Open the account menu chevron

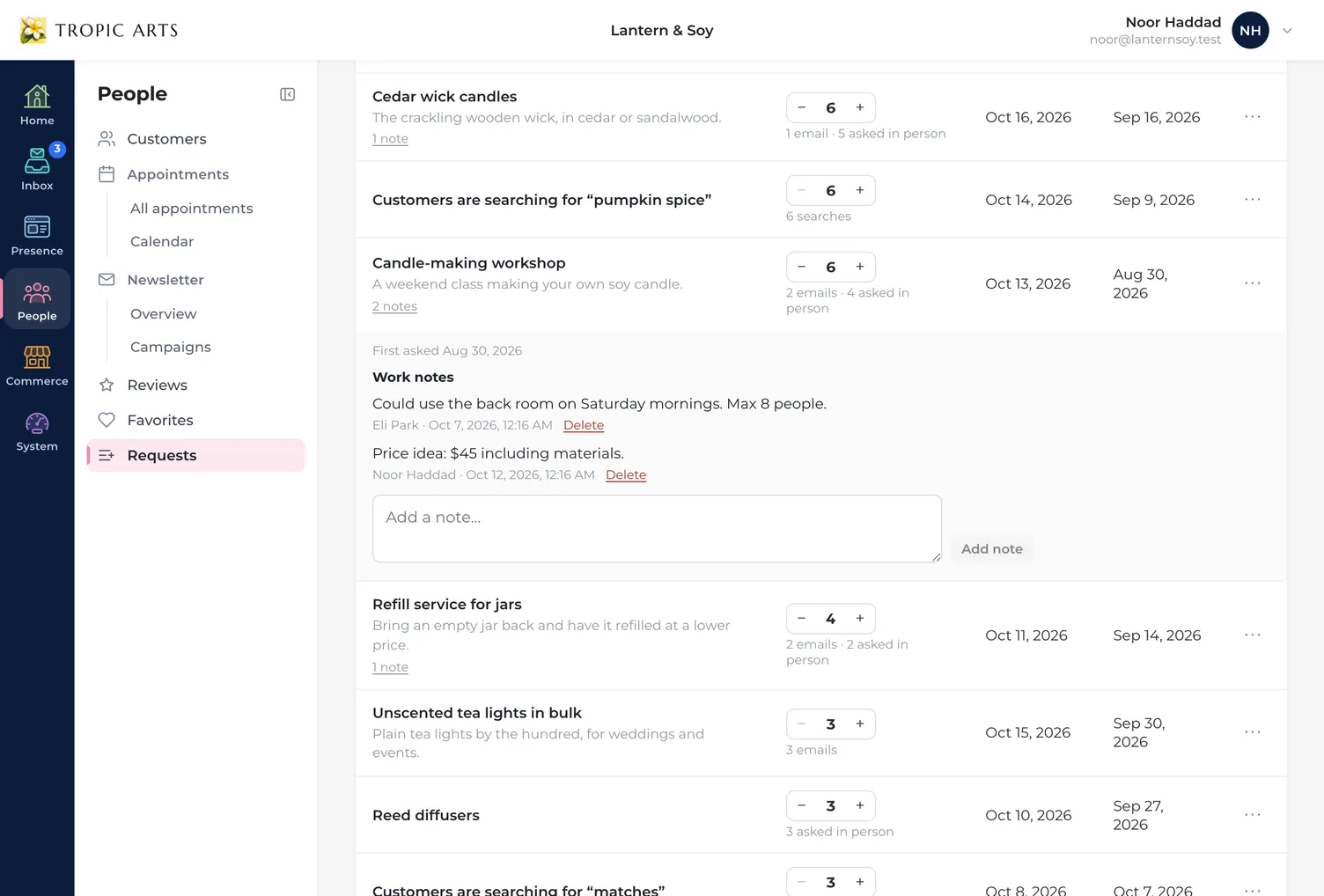[x=1287, y=30]
